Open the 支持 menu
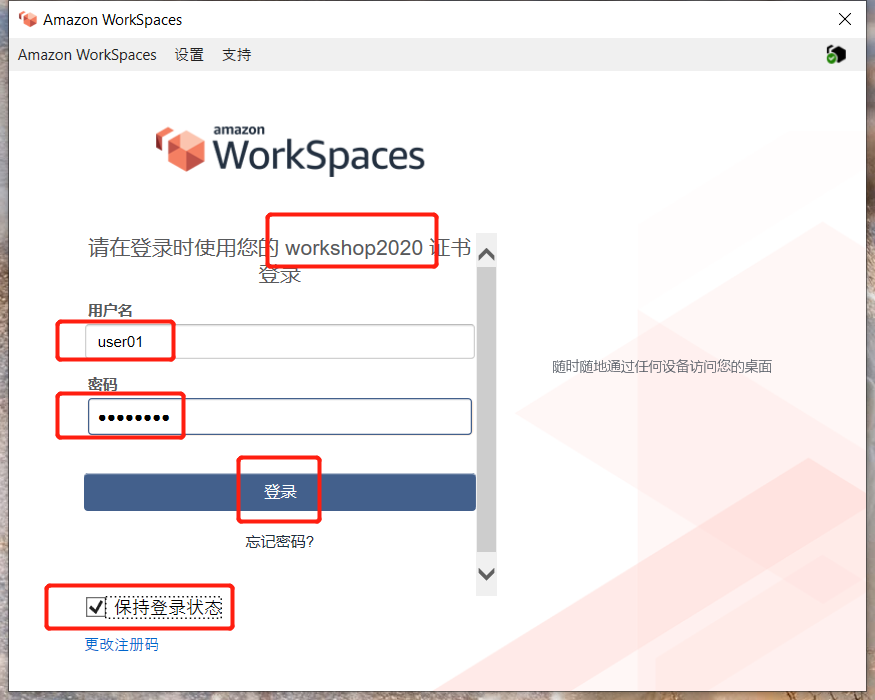875x700 pixels. point(237,55)
